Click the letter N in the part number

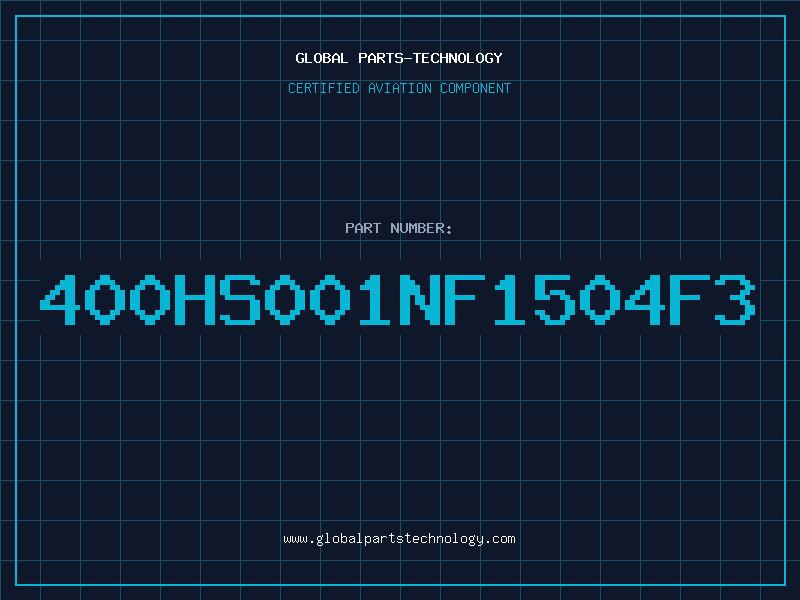419,299
